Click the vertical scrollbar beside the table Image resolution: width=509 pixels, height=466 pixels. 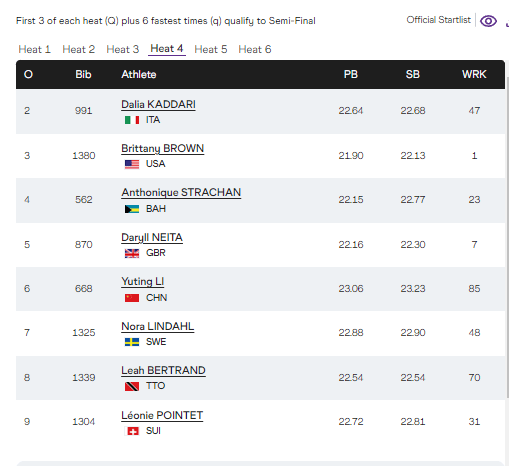coord(507,237)
